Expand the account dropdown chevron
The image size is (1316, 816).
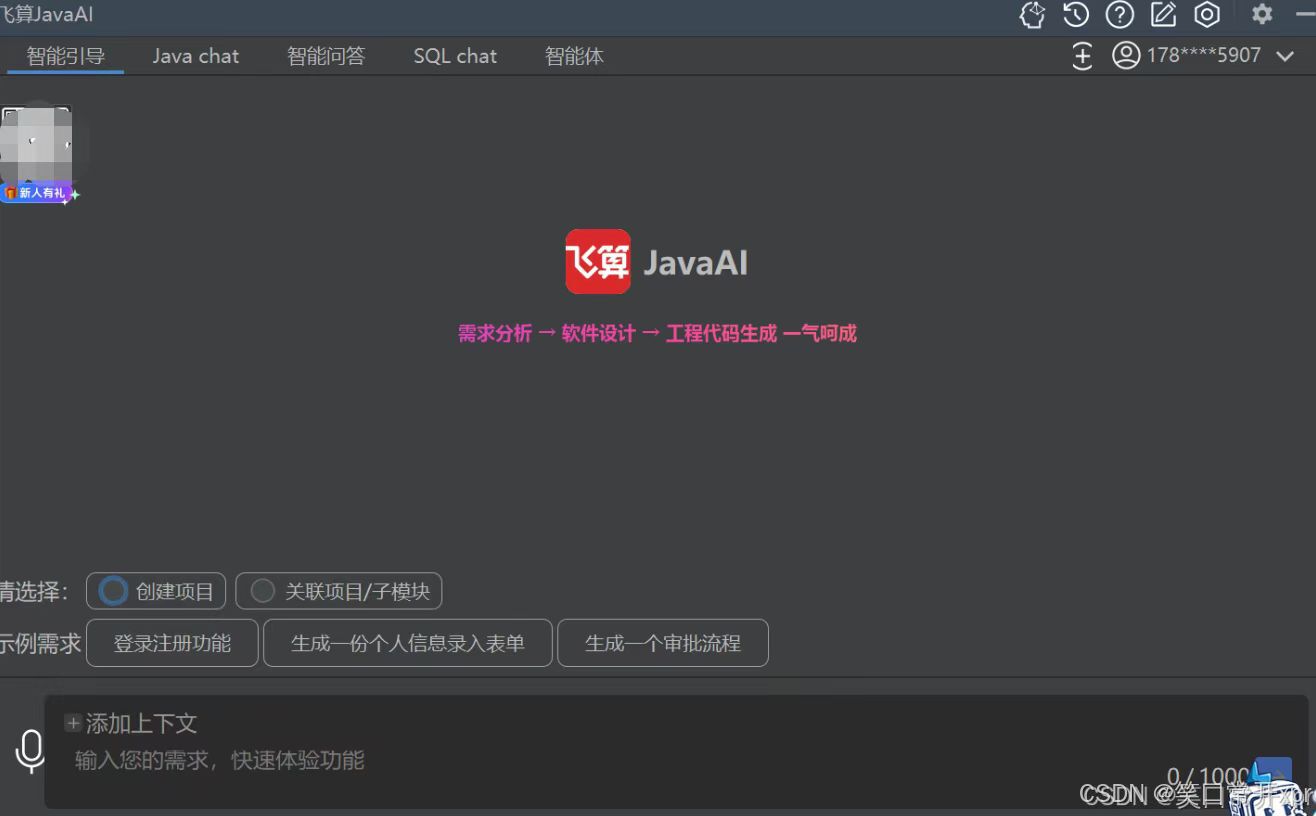click(1285, 56)
